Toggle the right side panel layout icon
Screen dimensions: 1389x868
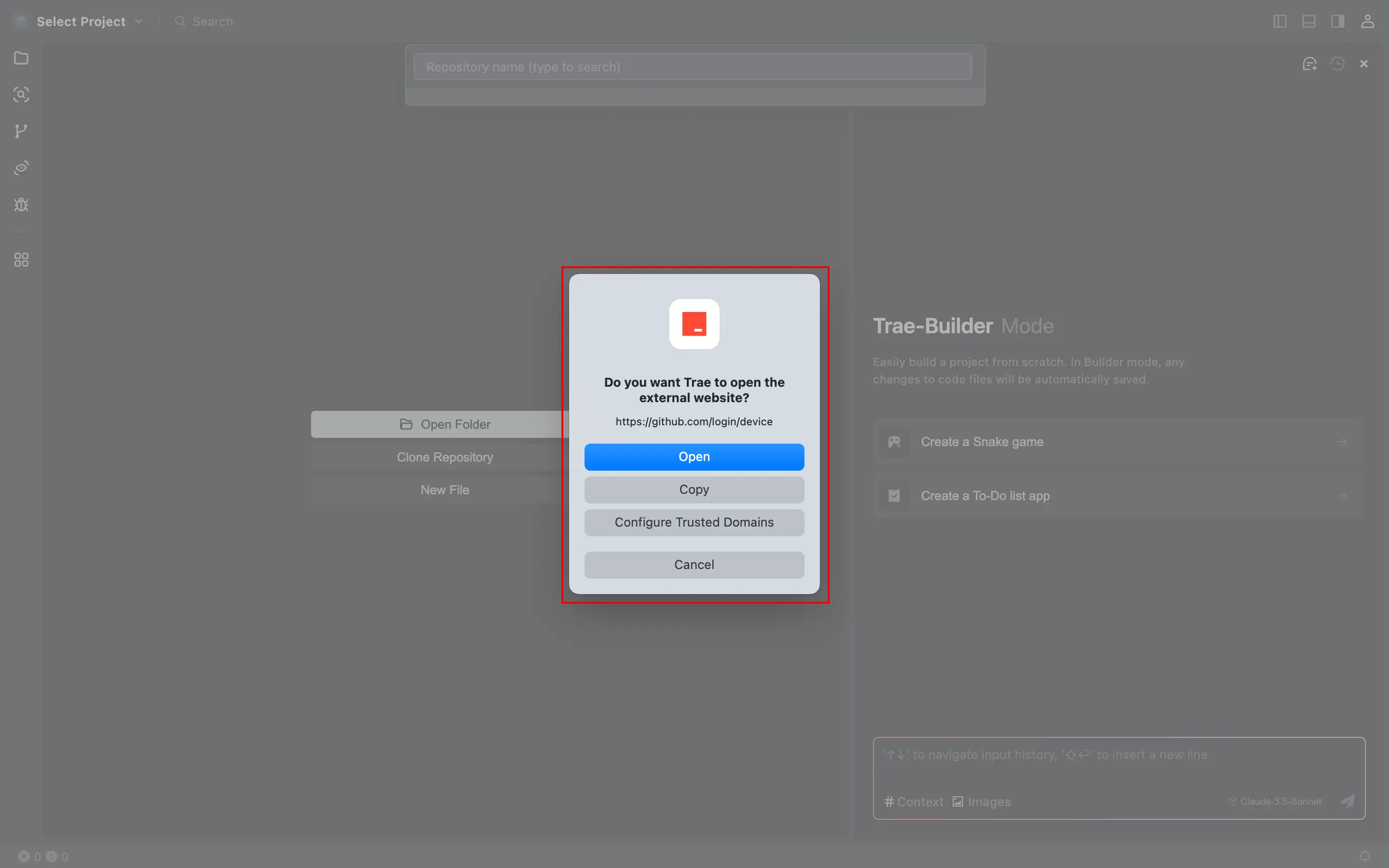pyautogui.click(x=1337, y=21)
